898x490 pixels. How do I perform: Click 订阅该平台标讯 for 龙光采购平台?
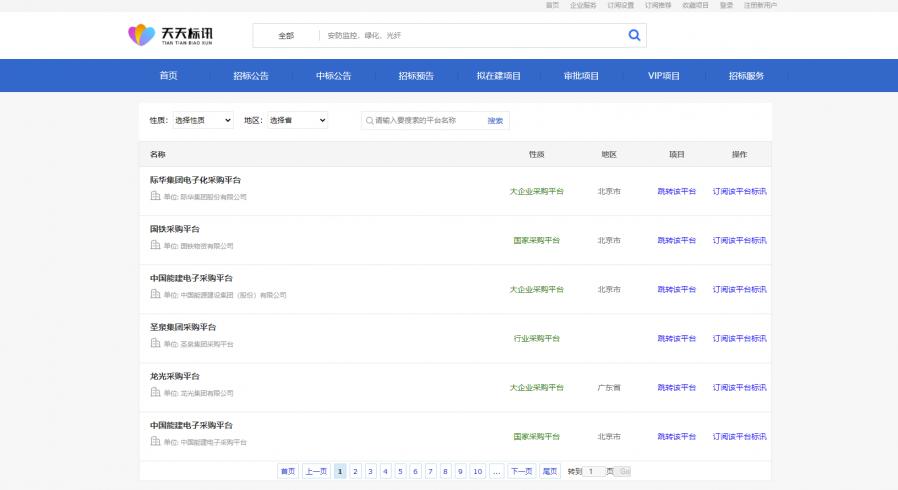pyautogui.click(x=739, y=387)
